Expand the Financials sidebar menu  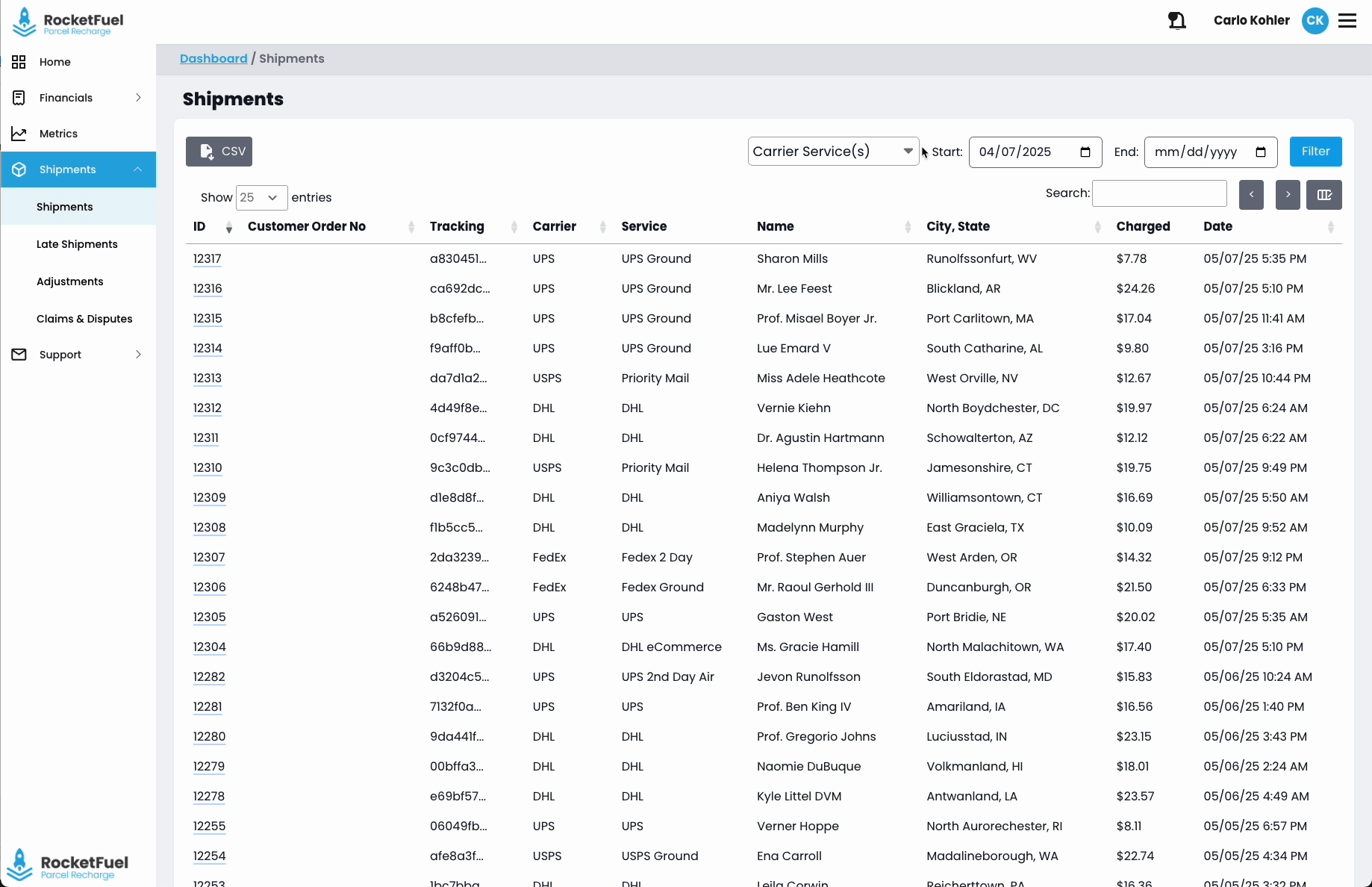pos(78,98)
